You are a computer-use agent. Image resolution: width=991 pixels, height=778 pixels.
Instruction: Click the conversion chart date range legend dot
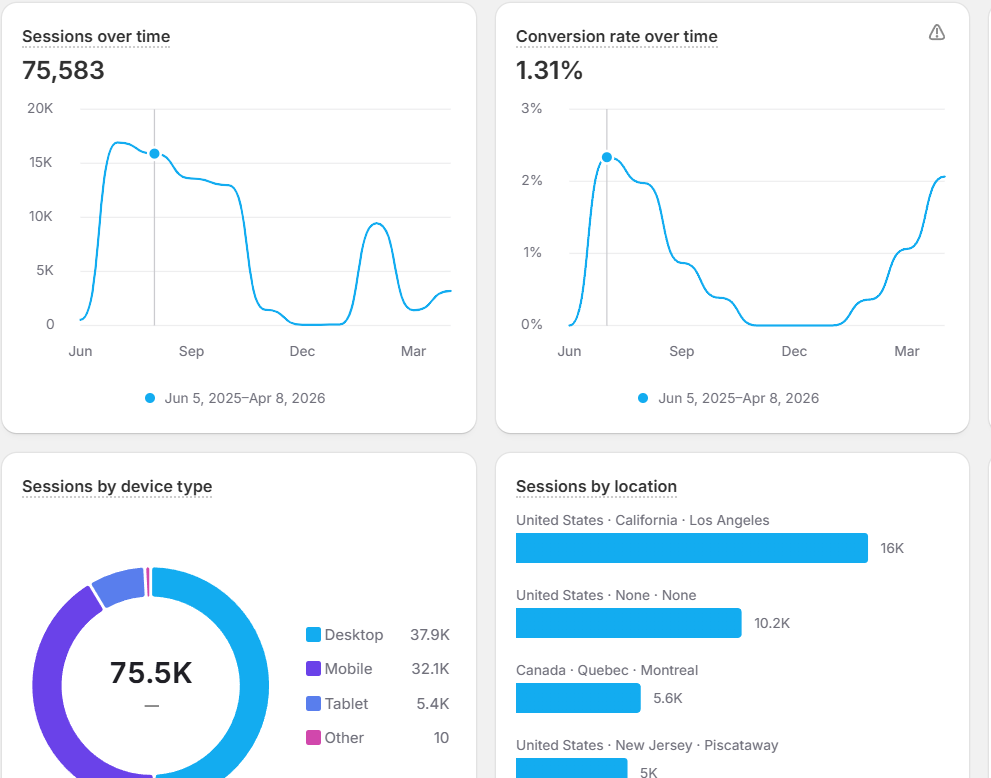click(x=643, y=398)
